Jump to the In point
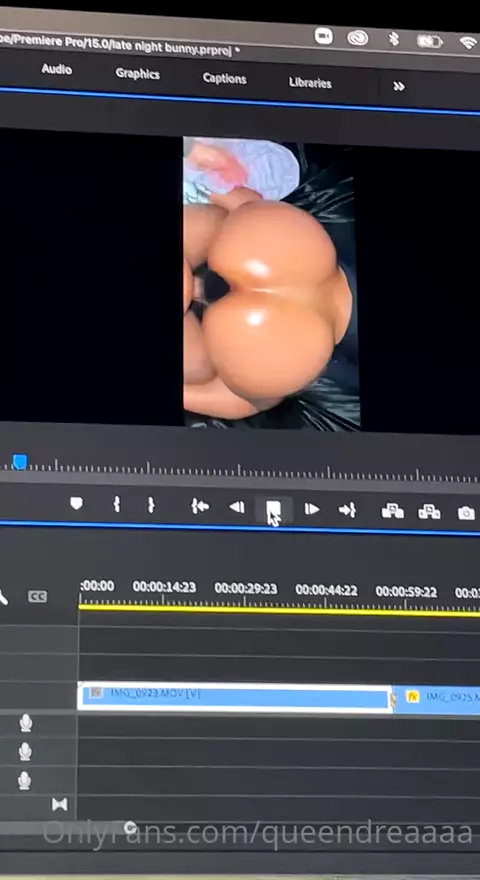 200,507
